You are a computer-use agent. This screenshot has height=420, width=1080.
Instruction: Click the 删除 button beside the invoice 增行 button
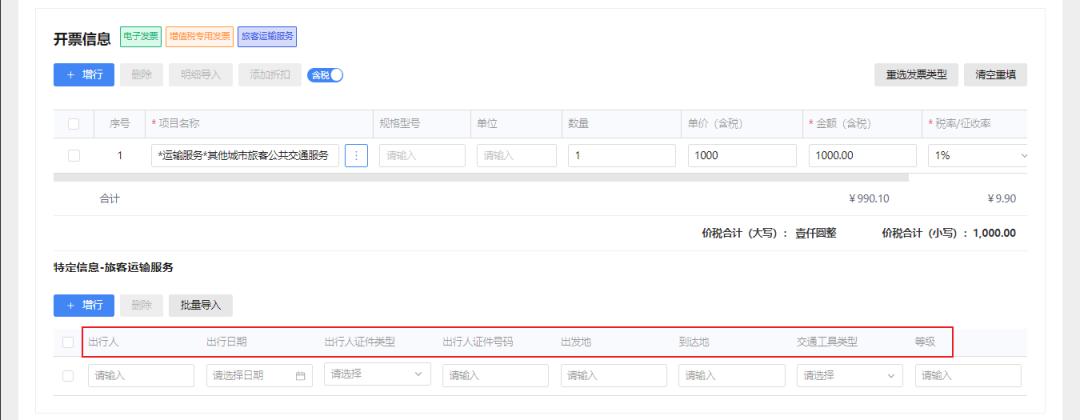coord(141,75)
